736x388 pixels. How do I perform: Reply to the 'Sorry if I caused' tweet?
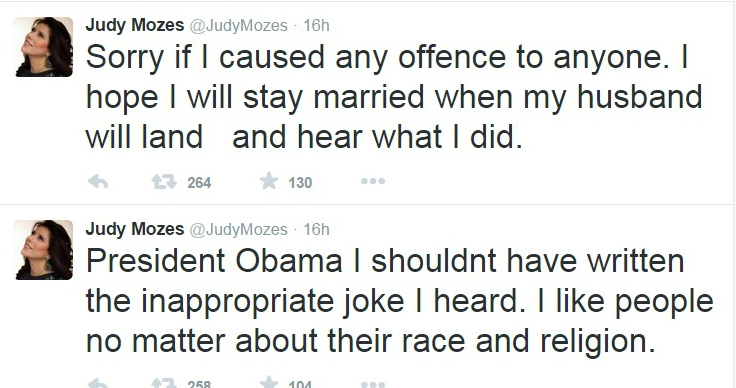98,182
